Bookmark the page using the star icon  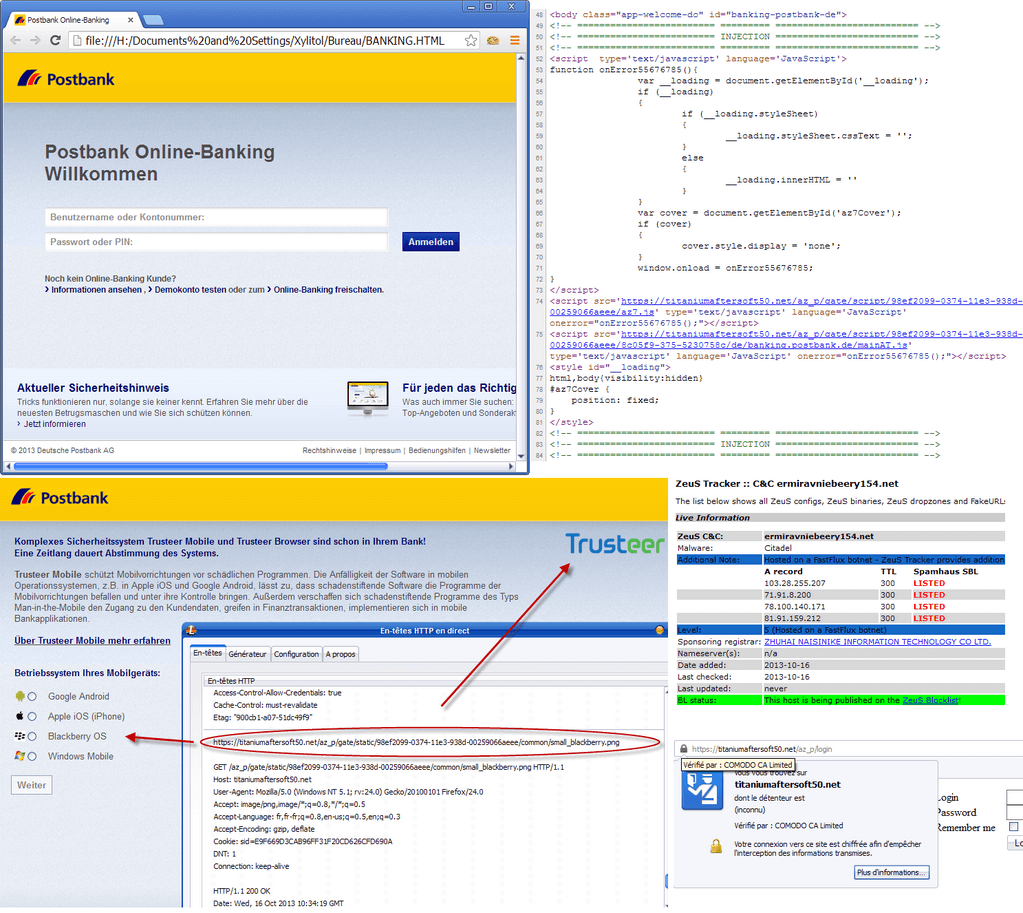[x=469, y=41]
